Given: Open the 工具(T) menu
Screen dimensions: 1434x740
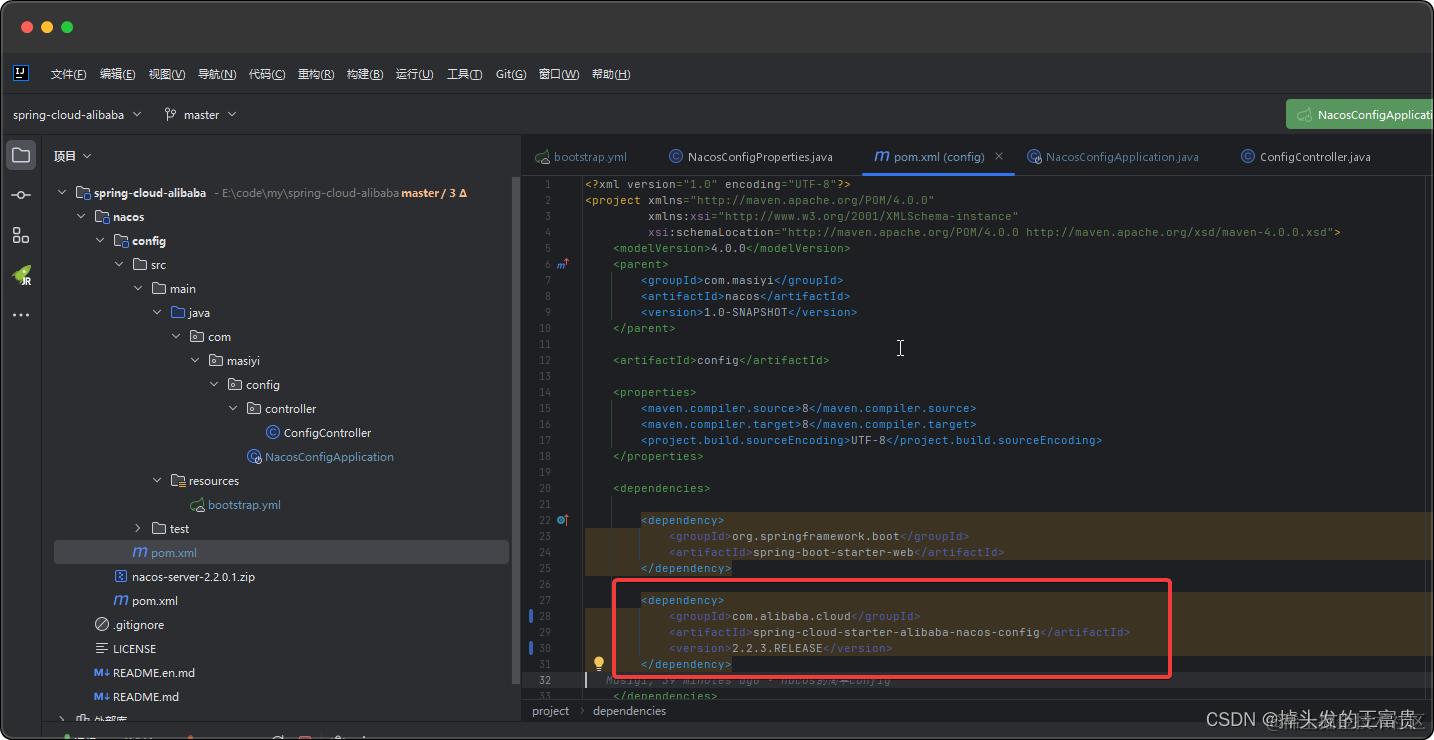Looking at the screenshot, I should [x=464, y=74].
